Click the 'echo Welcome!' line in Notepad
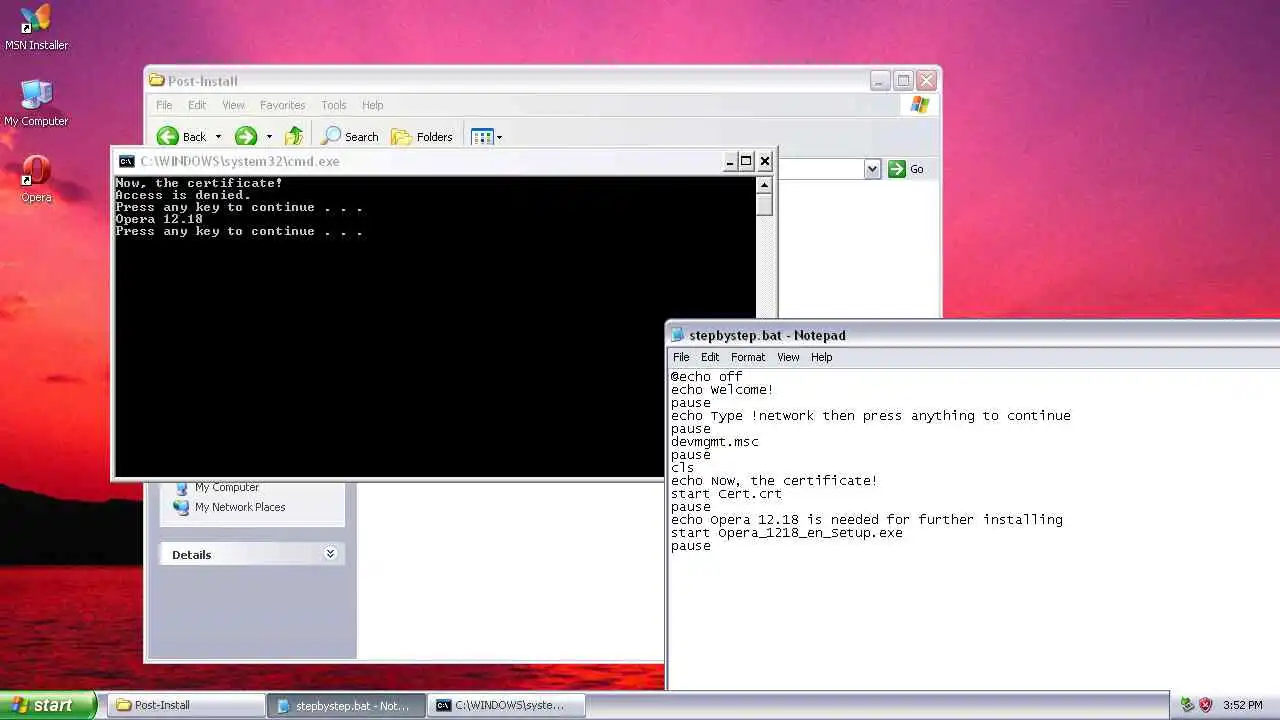Viewport: 1280px width, 720px height. [x=723, y=390]
